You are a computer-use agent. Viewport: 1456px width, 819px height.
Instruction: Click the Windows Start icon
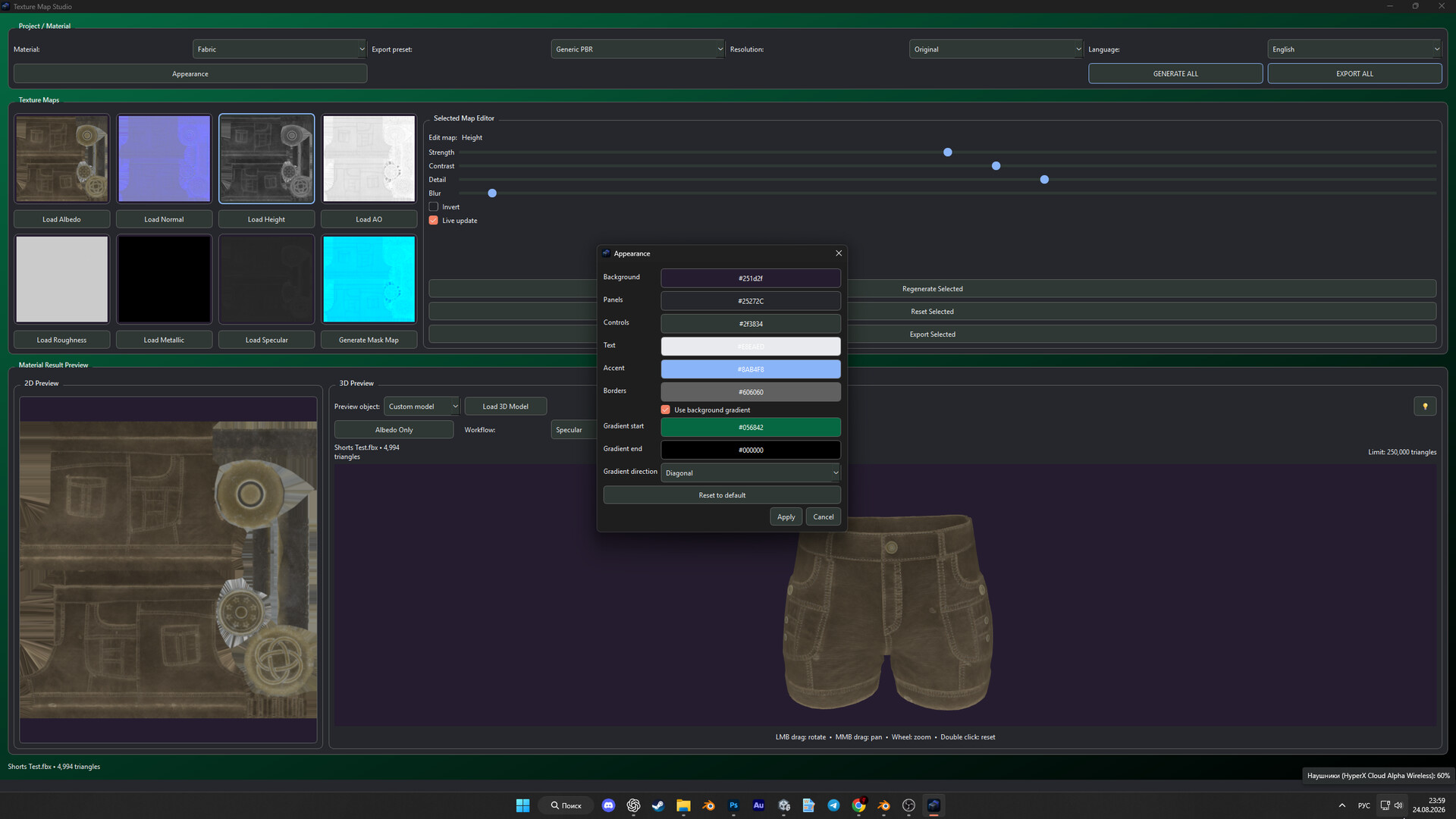[x=522, y=805]
